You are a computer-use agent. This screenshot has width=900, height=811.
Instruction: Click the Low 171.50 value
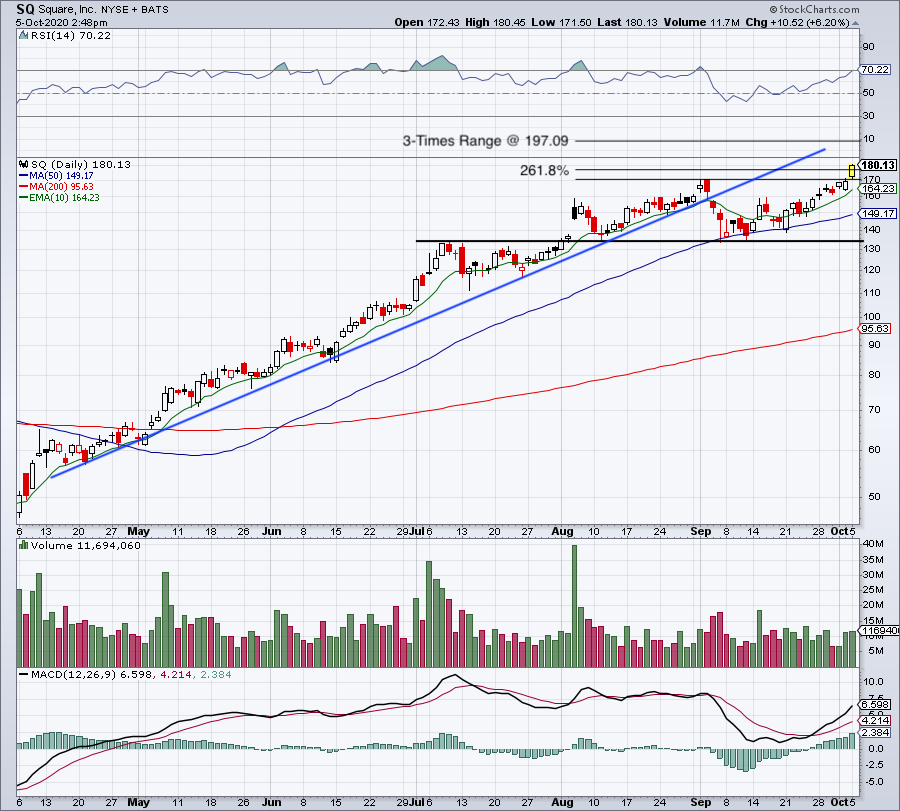(x=561, y=22)
